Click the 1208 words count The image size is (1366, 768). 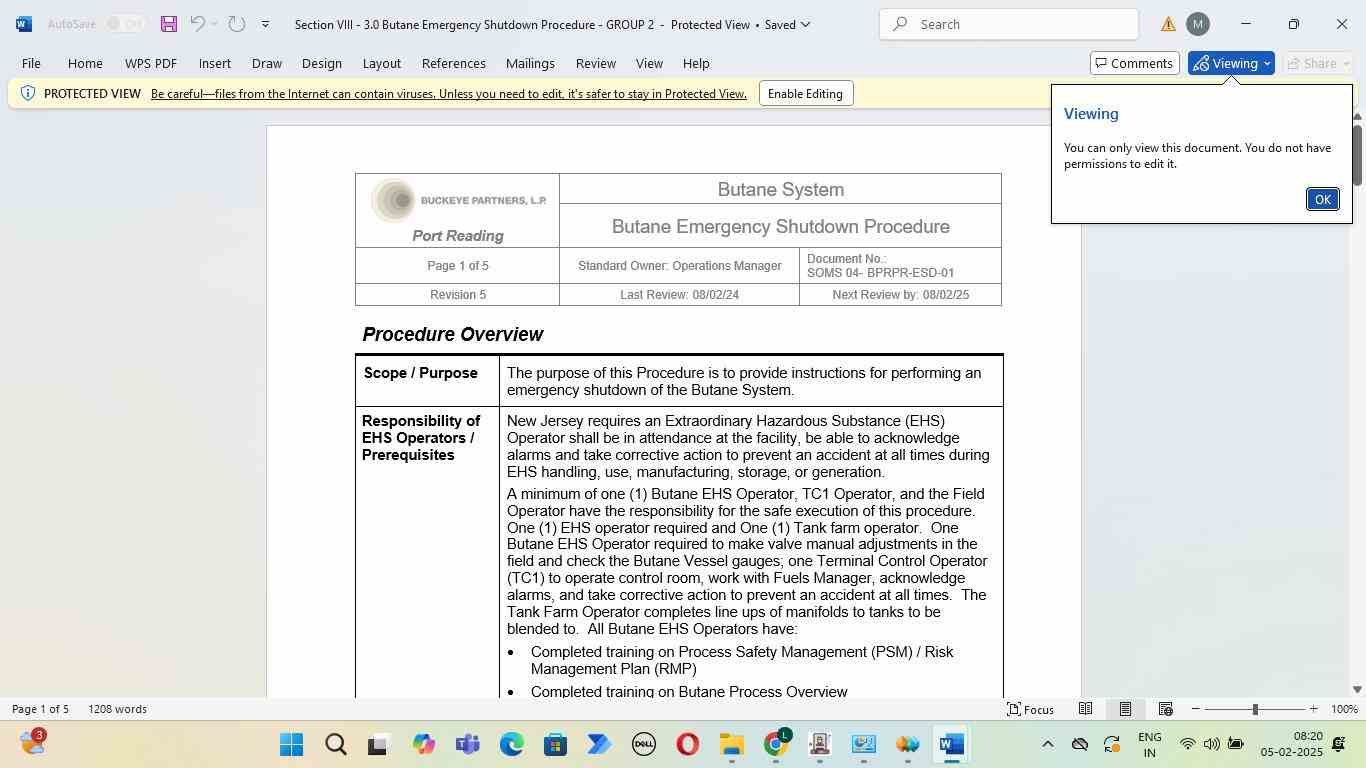[117, 709]
